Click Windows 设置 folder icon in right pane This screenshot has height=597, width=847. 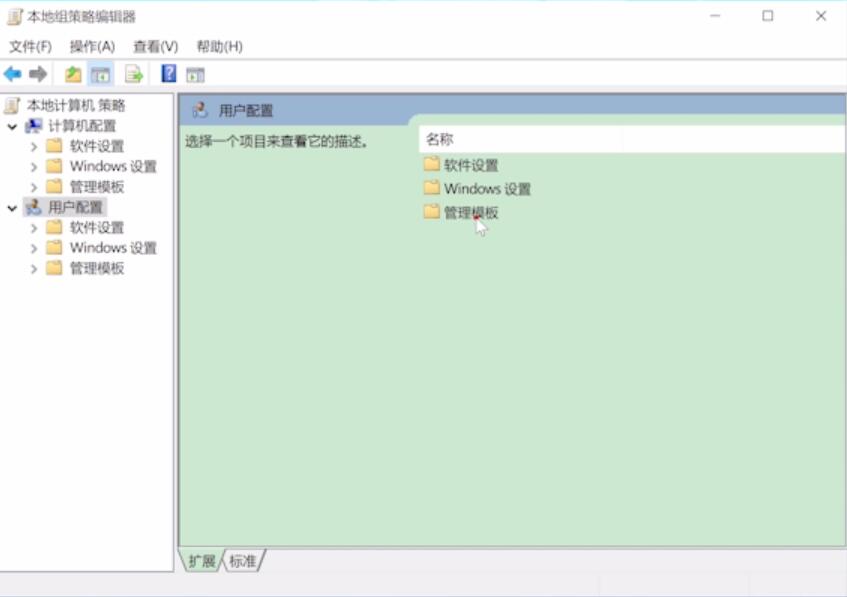click(432, 187)
